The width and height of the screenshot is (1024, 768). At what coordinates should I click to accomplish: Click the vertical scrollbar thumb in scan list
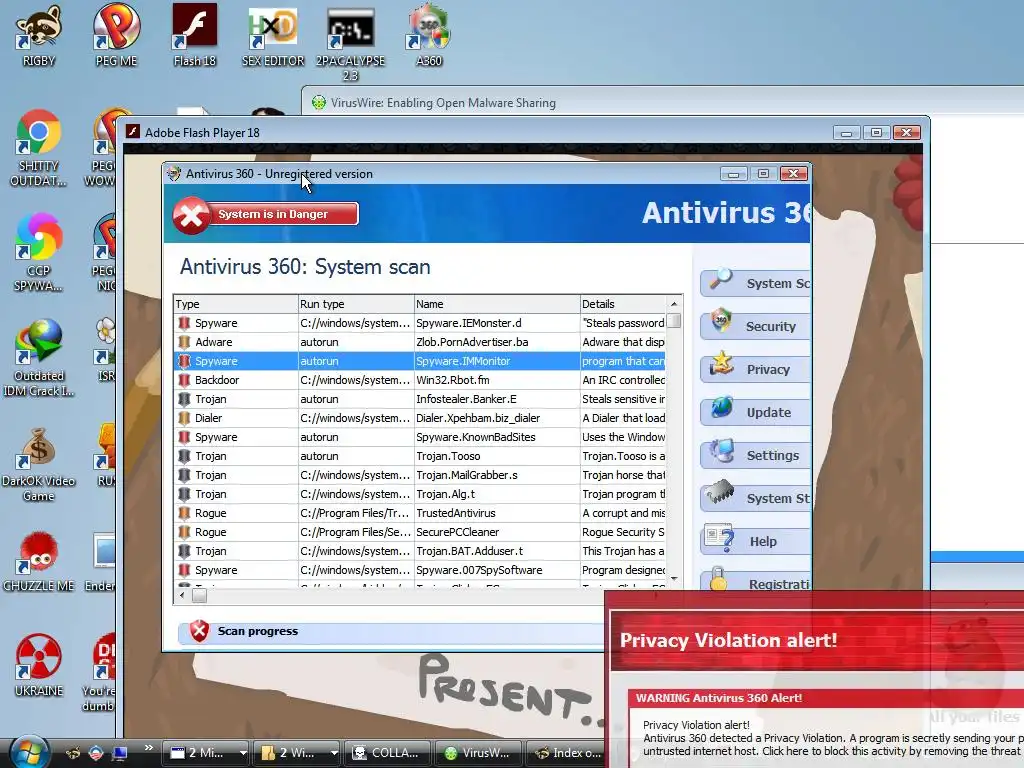(x=674, y=321)
